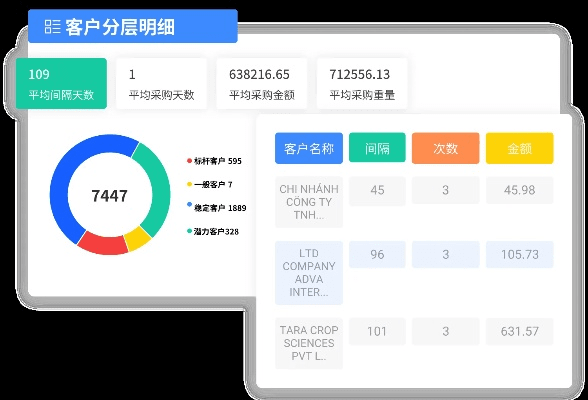Select customer LTD COMPANY ADVA INTER...
Viewport: 588px width, 400px height.
[309, 273]
